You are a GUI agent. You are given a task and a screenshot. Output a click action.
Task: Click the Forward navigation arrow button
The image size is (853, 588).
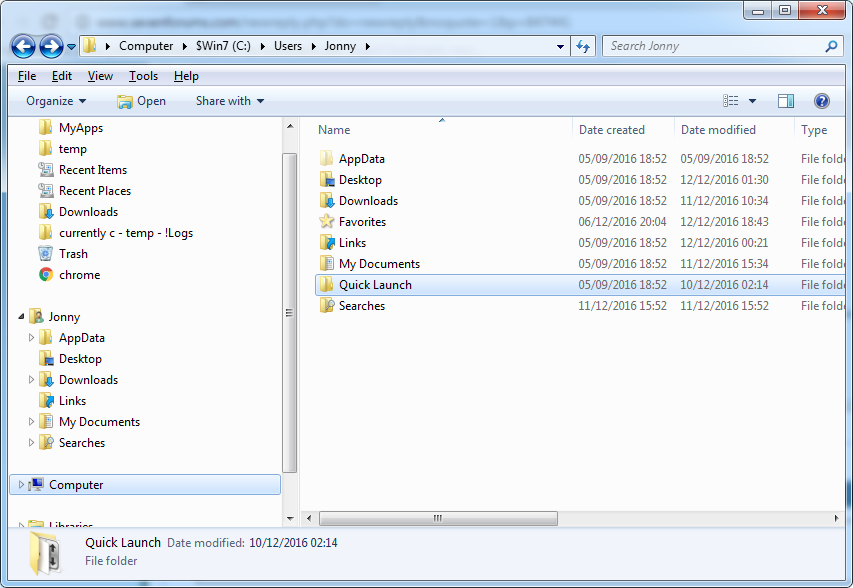pos(51,46)
